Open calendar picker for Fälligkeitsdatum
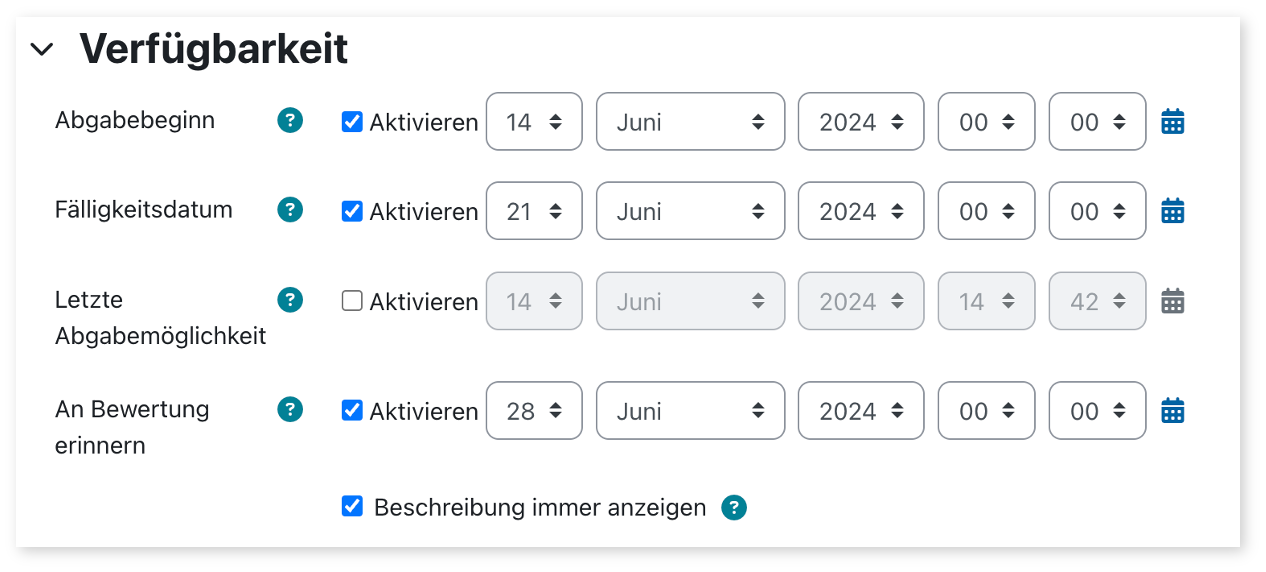Screen dimensions: 1266x572 point(1172,211)
